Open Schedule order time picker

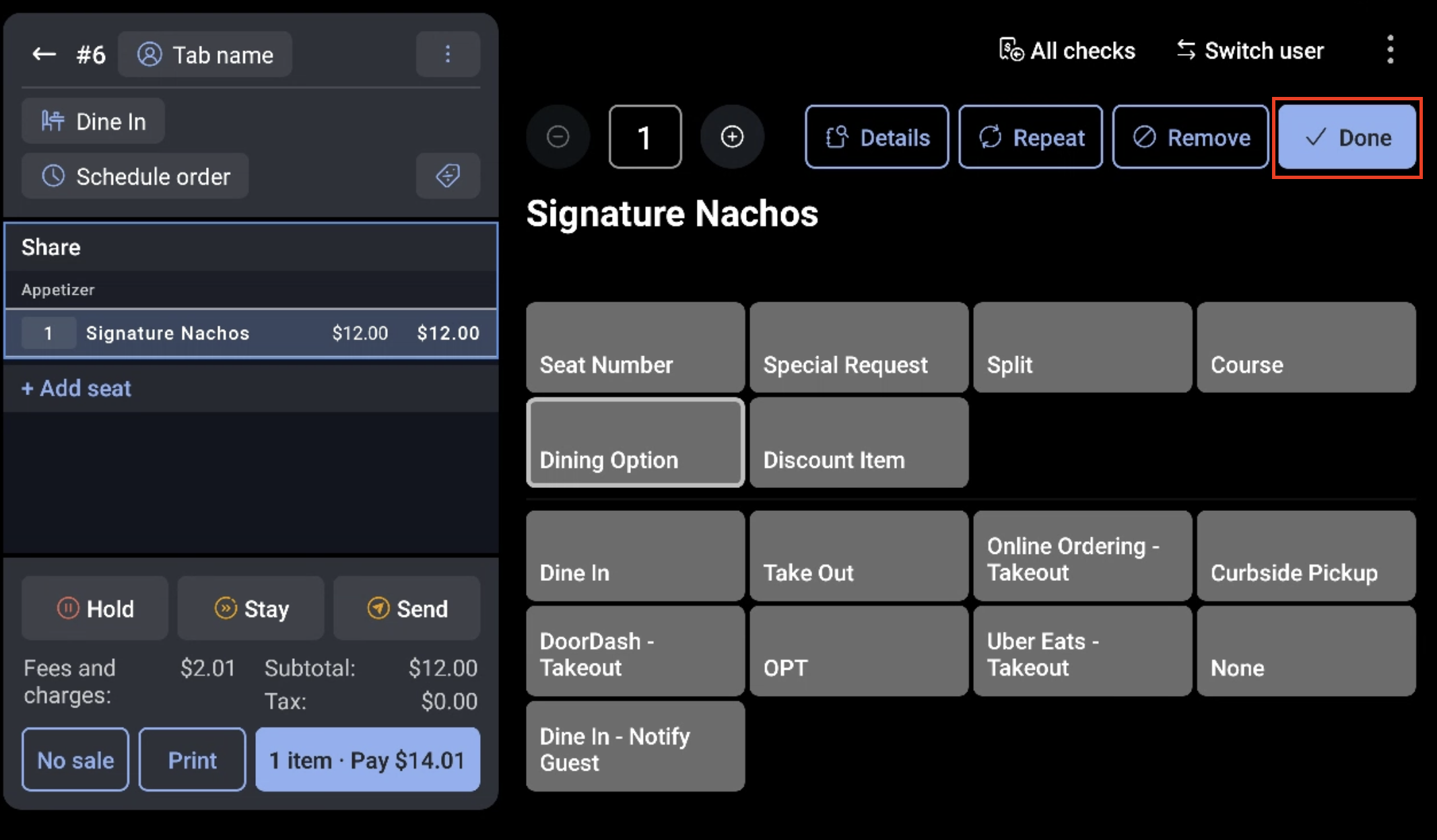tap(135, 176)
